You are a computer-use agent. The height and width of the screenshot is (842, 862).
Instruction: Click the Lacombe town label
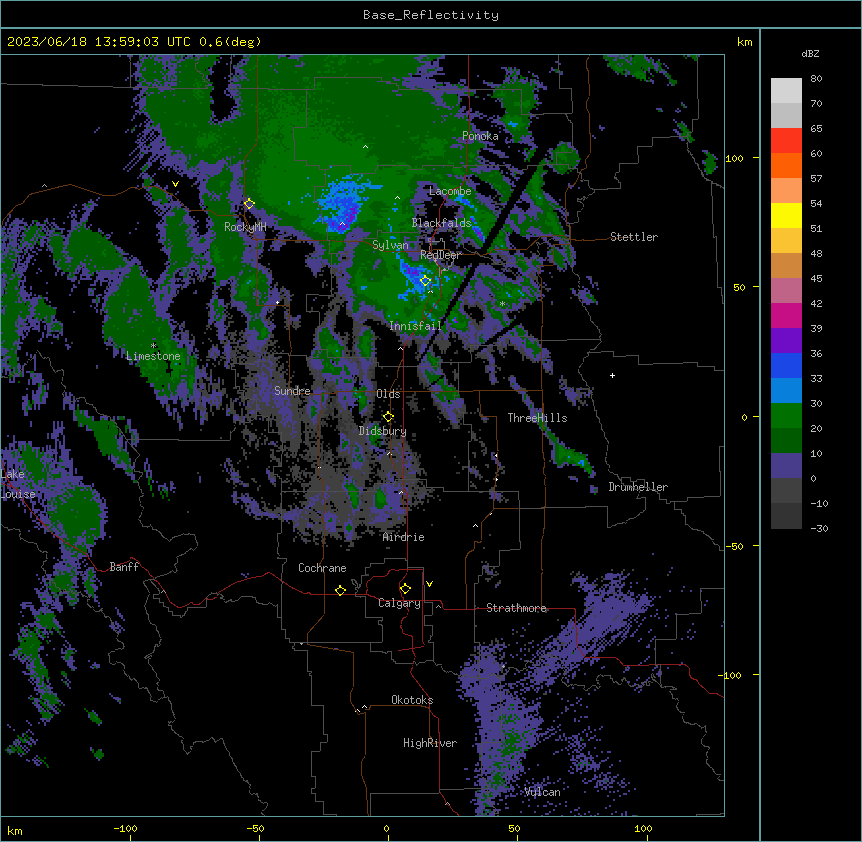pos(450,191)
